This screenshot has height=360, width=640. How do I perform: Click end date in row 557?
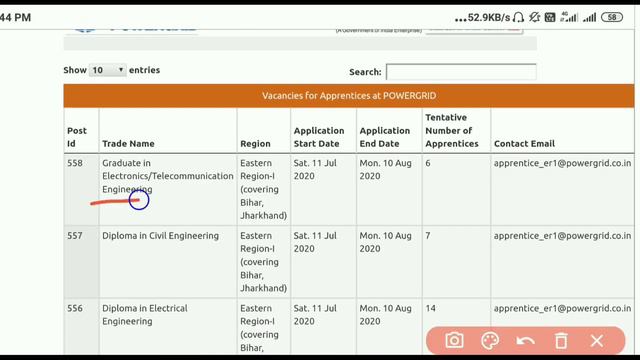tap(385, 242)
